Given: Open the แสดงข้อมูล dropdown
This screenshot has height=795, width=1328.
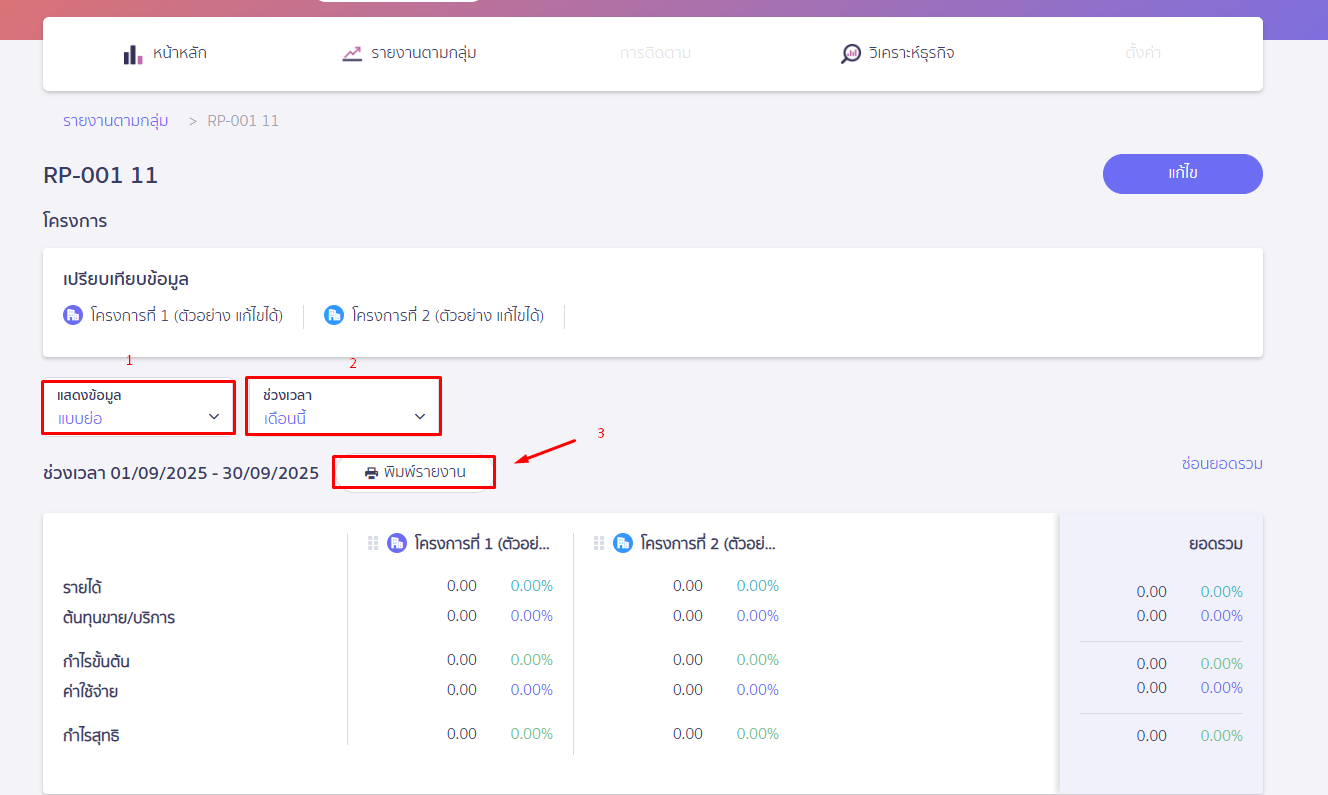Looking at the screenshot, I should click(x=139, y=407).
